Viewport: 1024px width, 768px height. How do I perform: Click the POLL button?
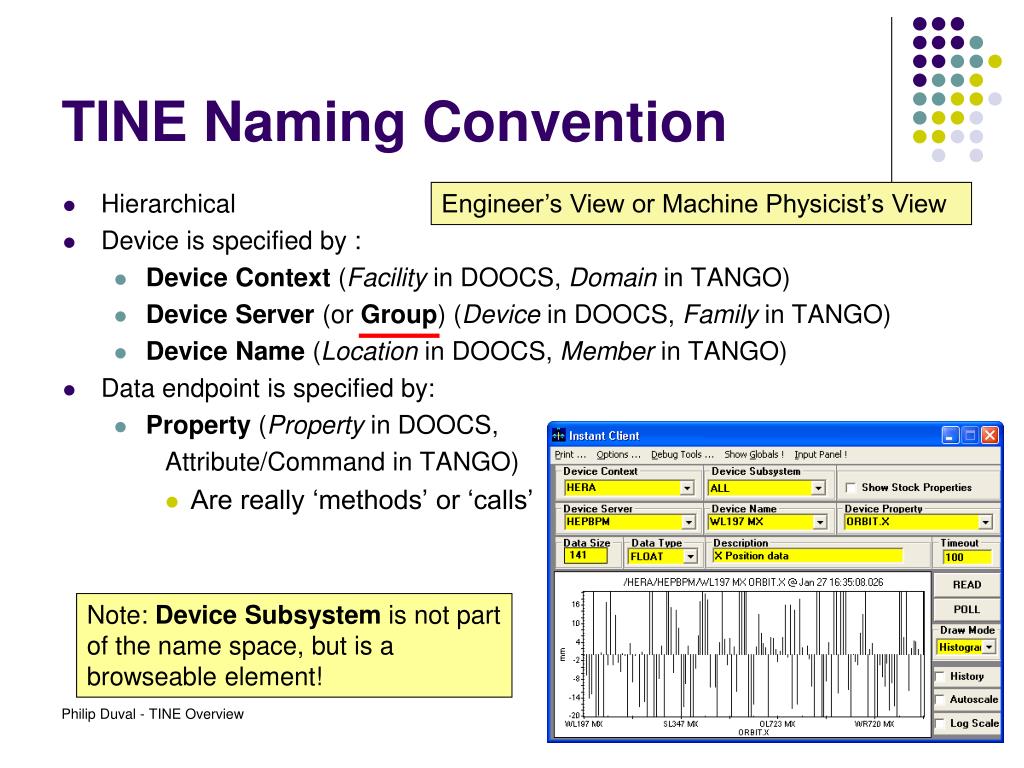967,609
